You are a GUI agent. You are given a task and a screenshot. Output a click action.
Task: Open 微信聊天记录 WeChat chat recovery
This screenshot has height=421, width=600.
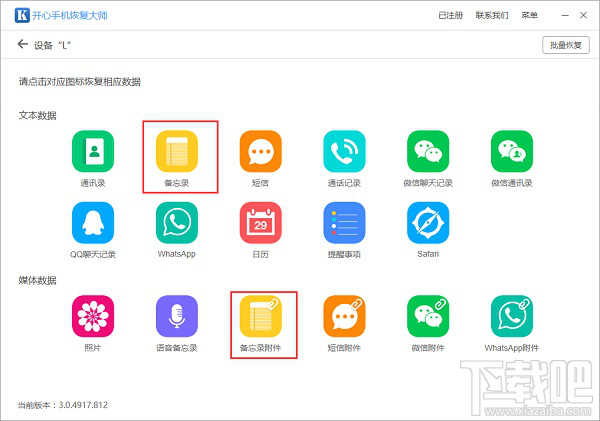pos(428,151)
